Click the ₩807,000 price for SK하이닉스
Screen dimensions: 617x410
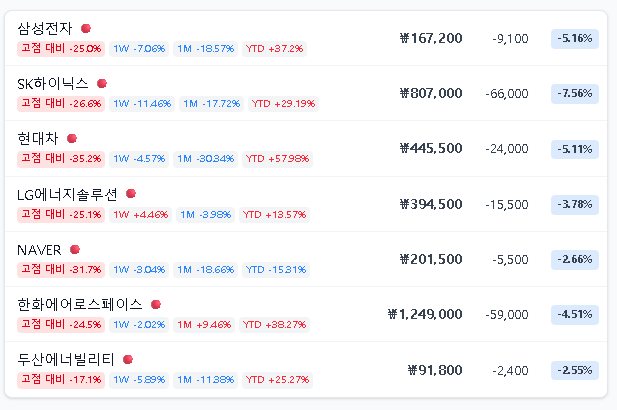point(431,93)
